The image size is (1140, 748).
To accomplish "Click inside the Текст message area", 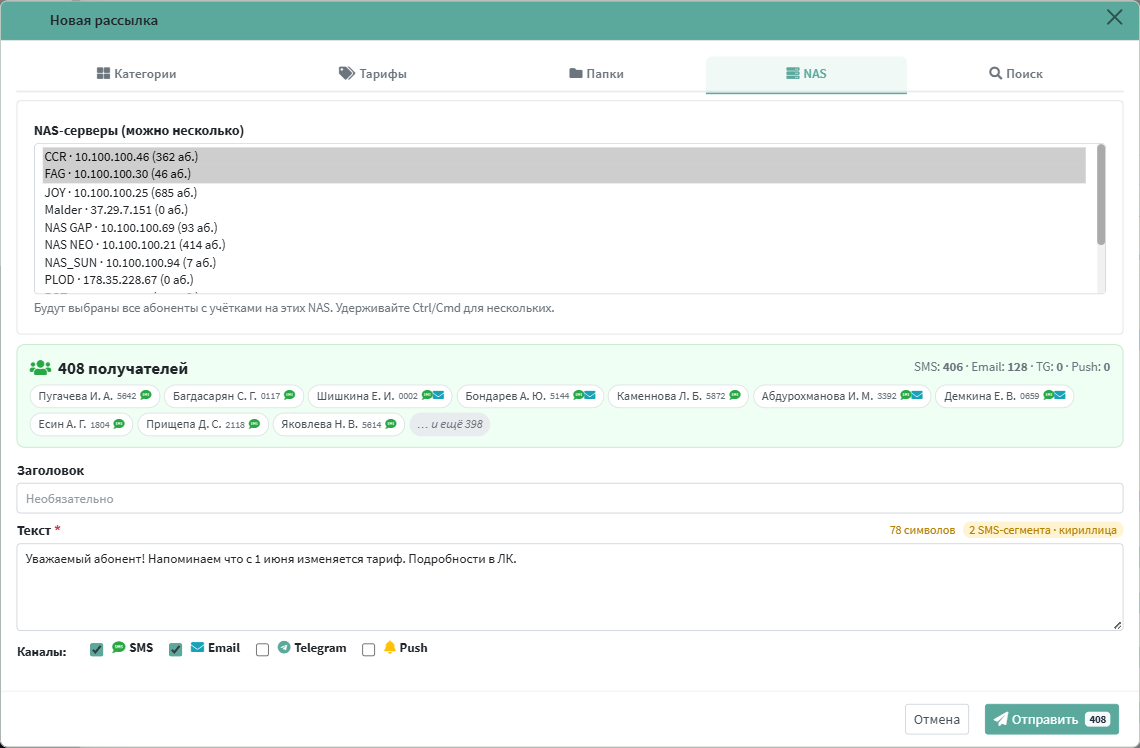I will point(570,587).
